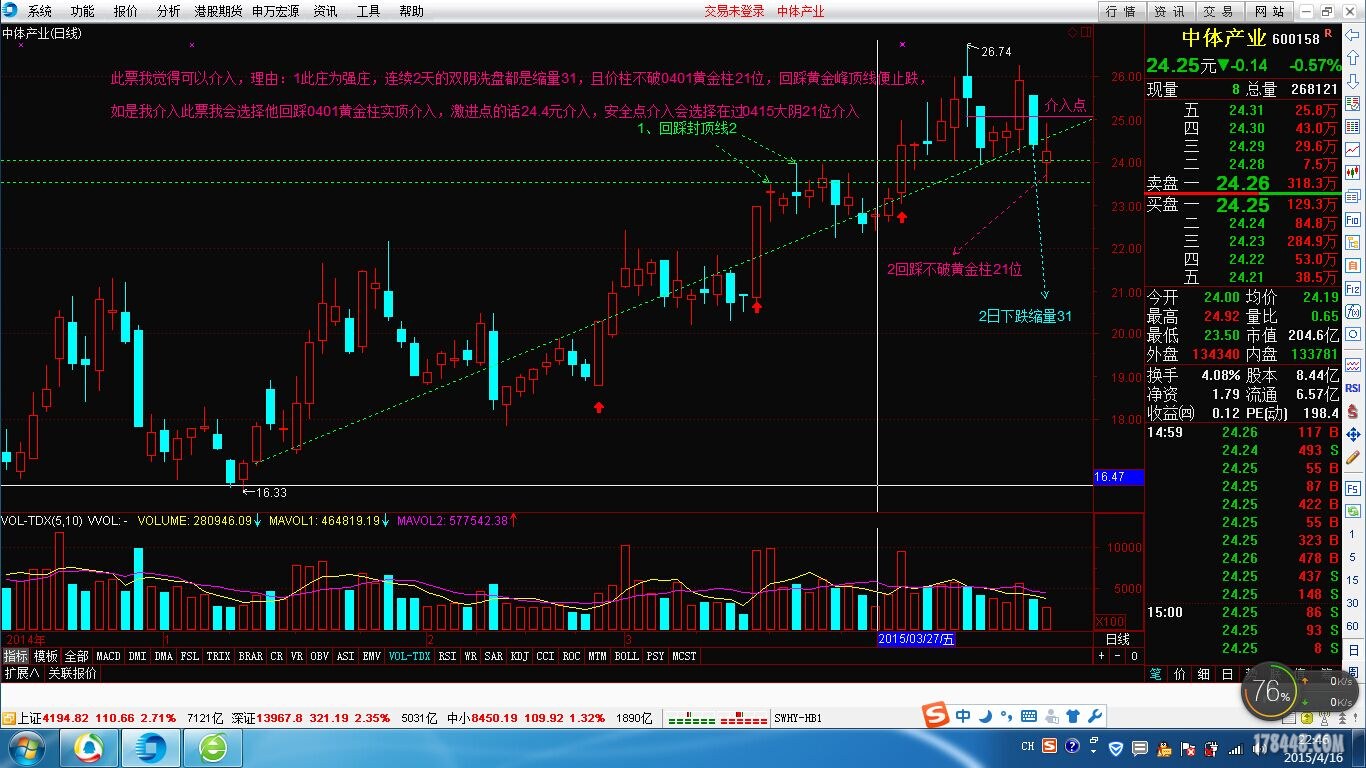Open the f(x) formula icon
Image resolution: width=1366 pixels, height=768 pixels.
point(1352,311)
